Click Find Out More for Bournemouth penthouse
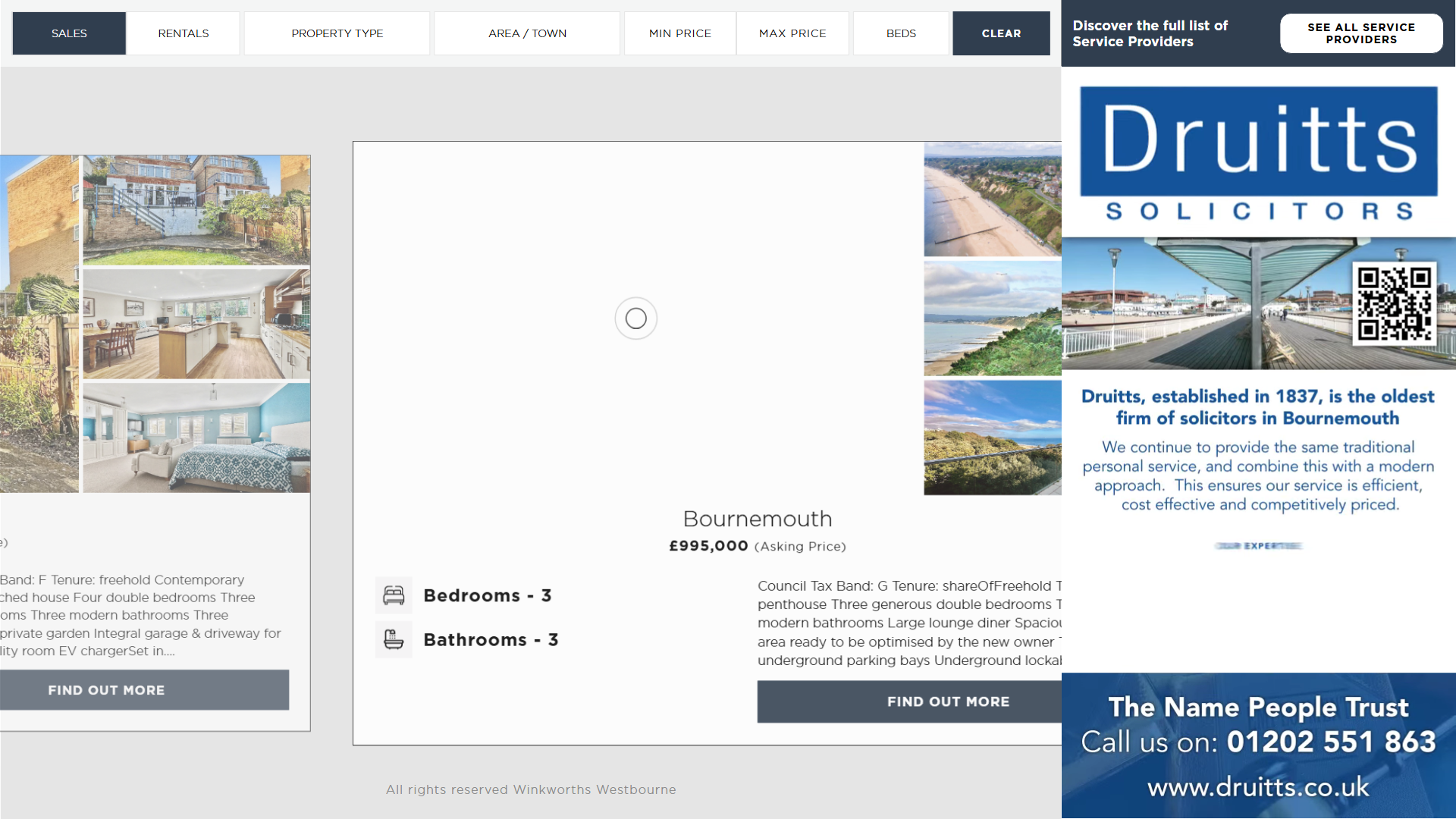Viewport: 1456px width, 819px height. click(x=948, y=701)
